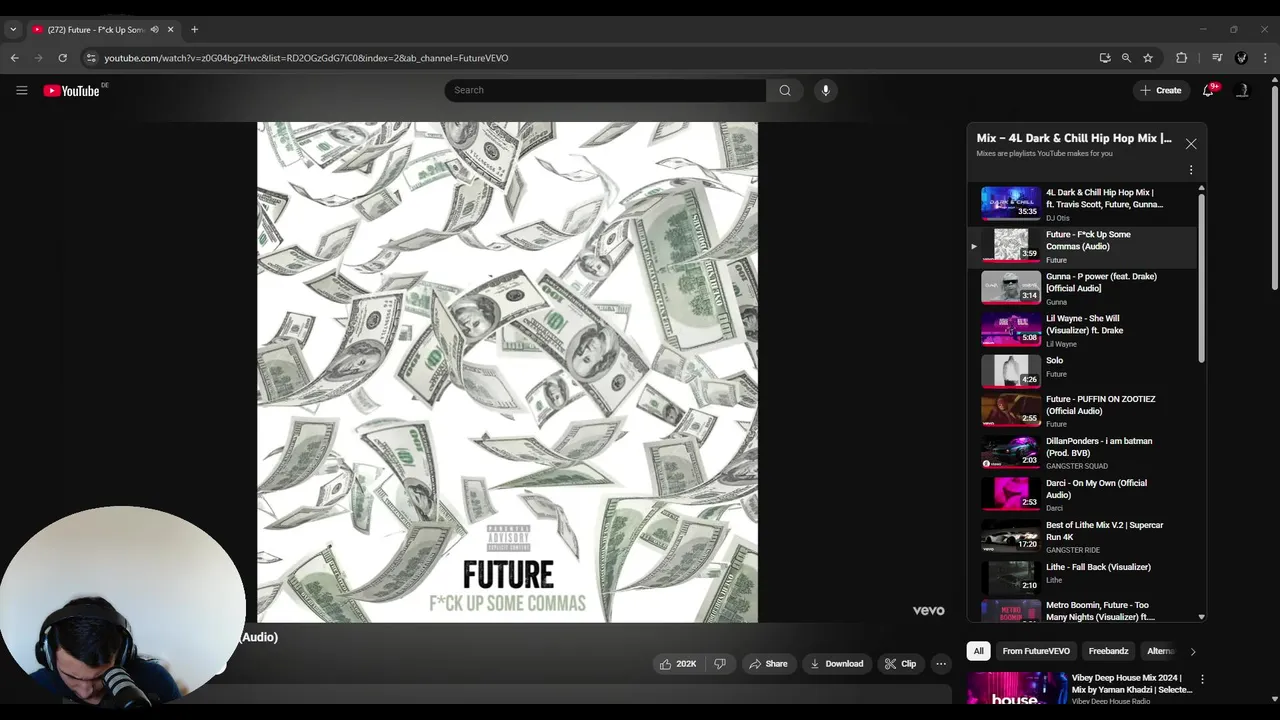1280x720 pixels.
Task: Click the install app icon in the address bar
Action: tap(1105, 58)
